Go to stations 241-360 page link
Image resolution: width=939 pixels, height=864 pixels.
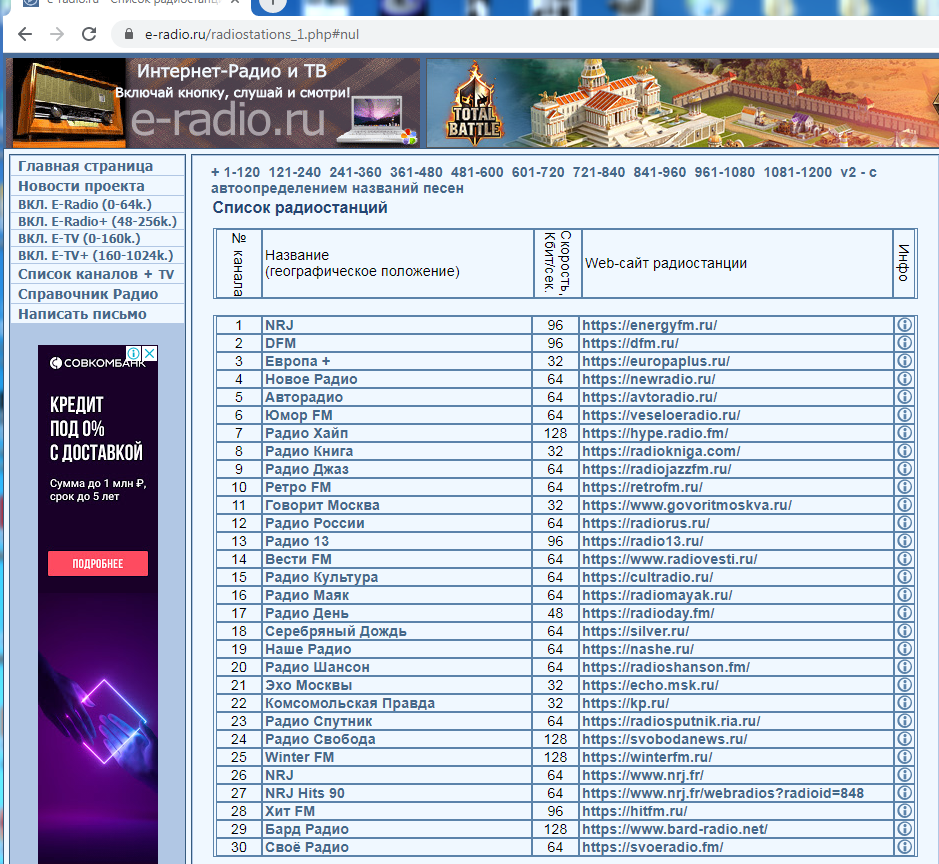(355, 172)
